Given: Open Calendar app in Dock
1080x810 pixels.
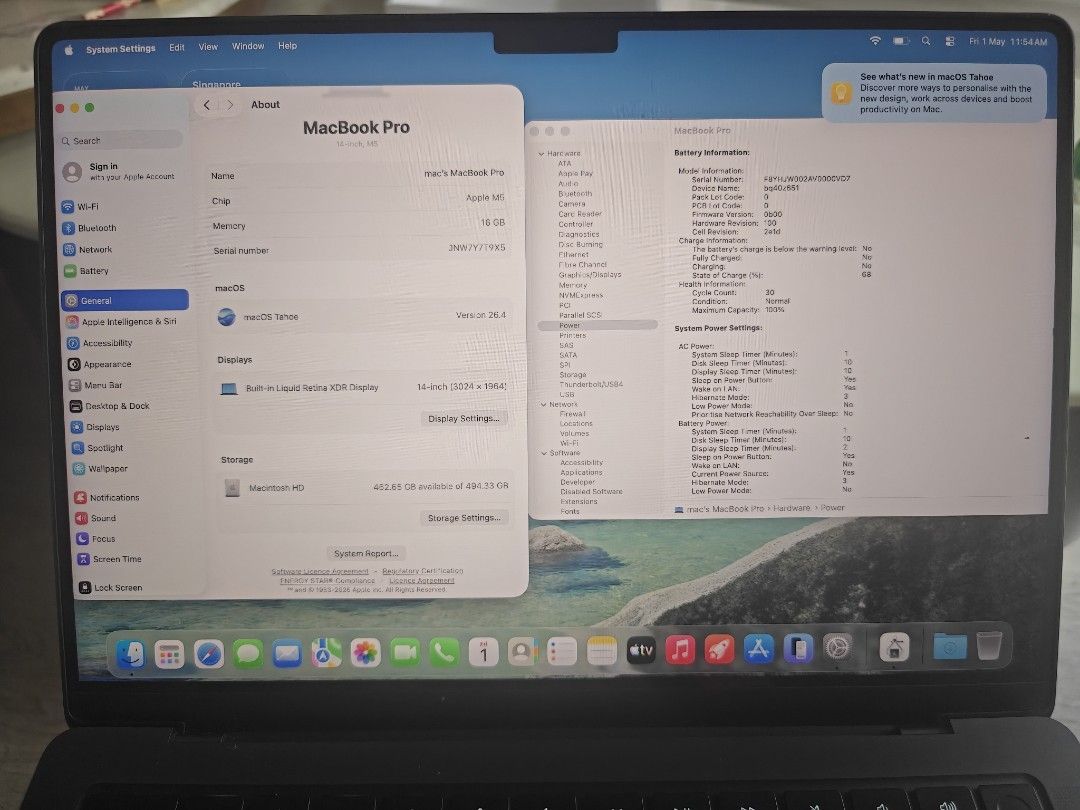Looking at the screenshot, I should [x=484, y=652].
